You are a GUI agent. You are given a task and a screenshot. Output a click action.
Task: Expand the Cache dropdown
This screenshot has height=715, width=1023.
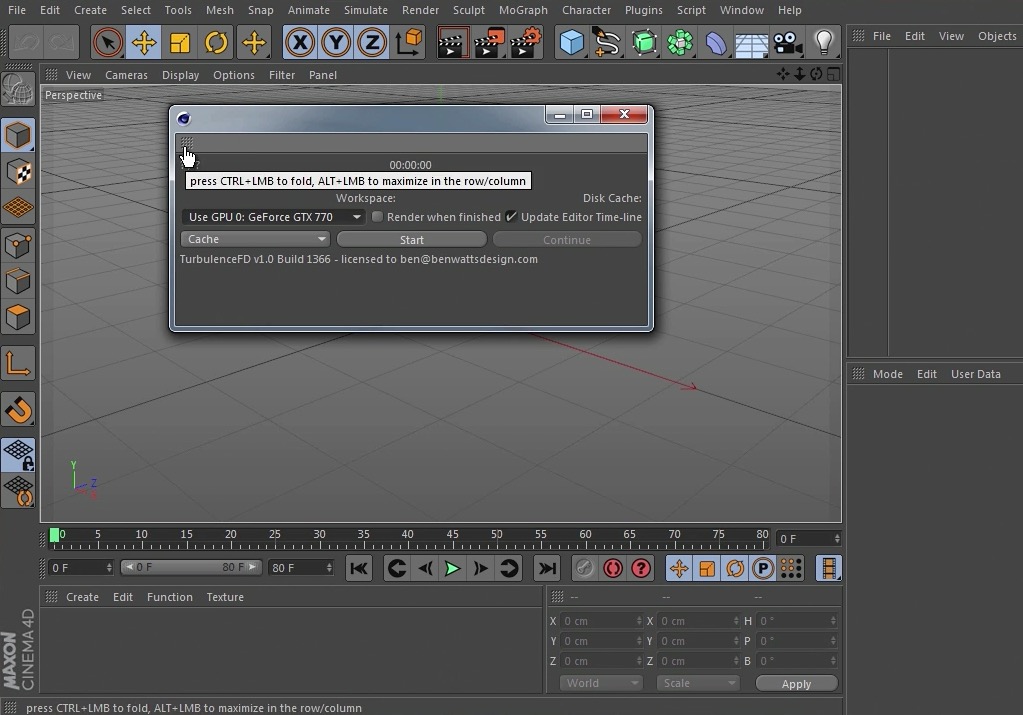click(x=256, y=239)
